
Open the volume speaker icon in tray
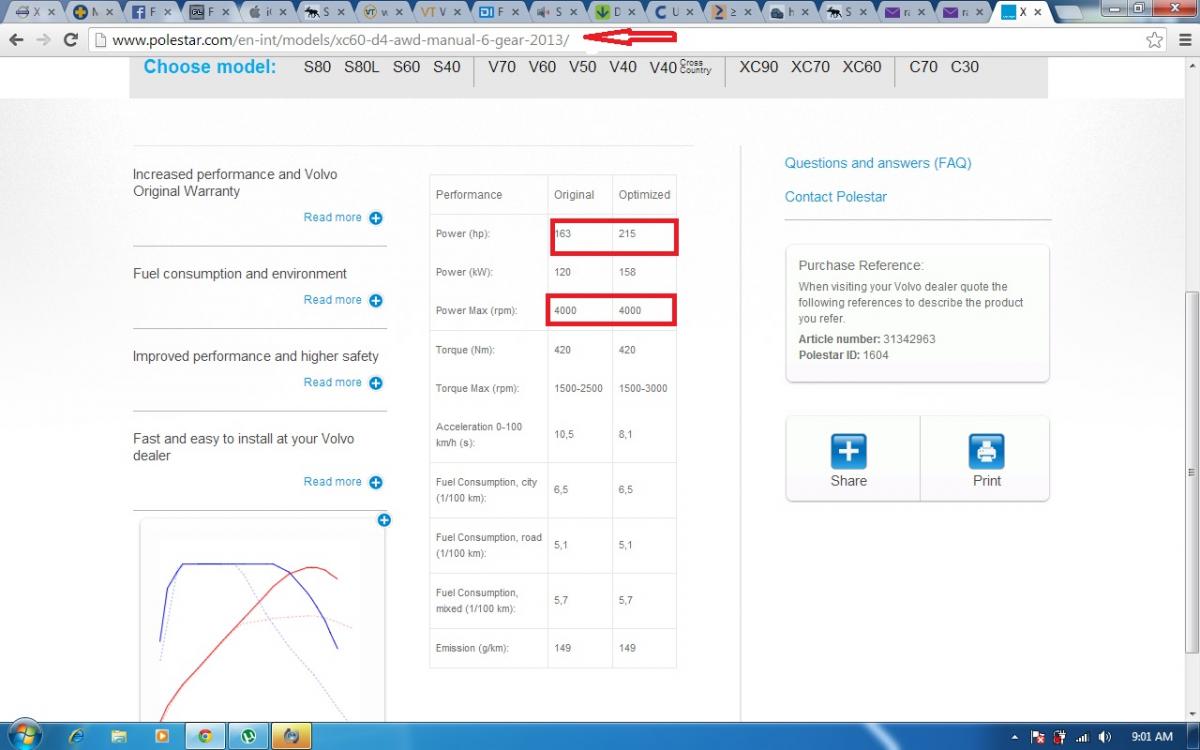1104,737
